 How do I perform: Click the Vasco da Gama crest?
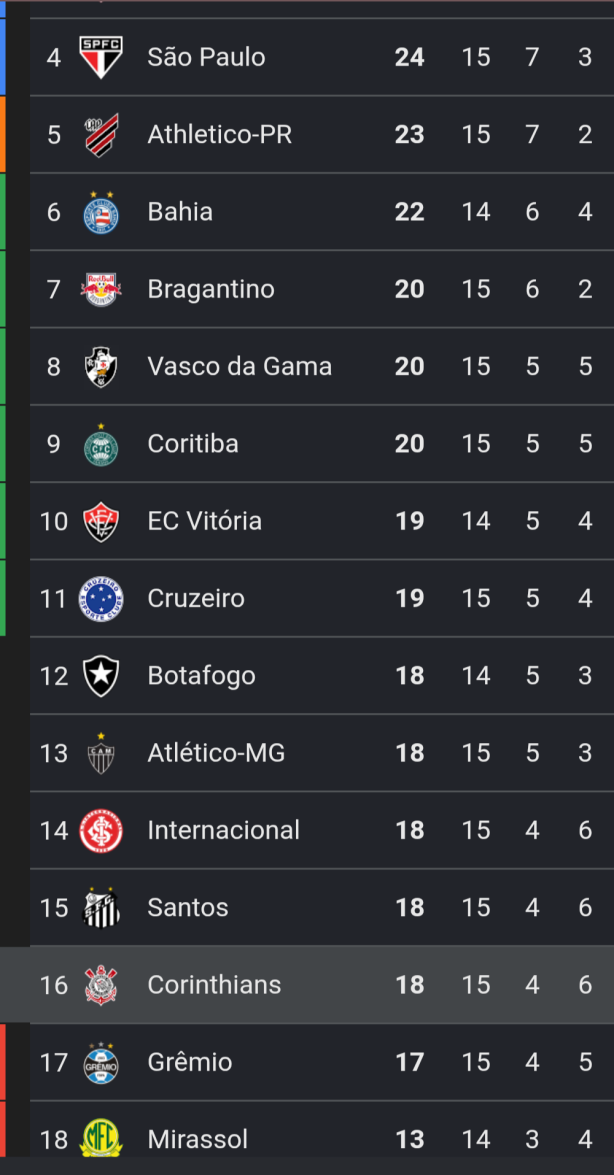point(101,366)
